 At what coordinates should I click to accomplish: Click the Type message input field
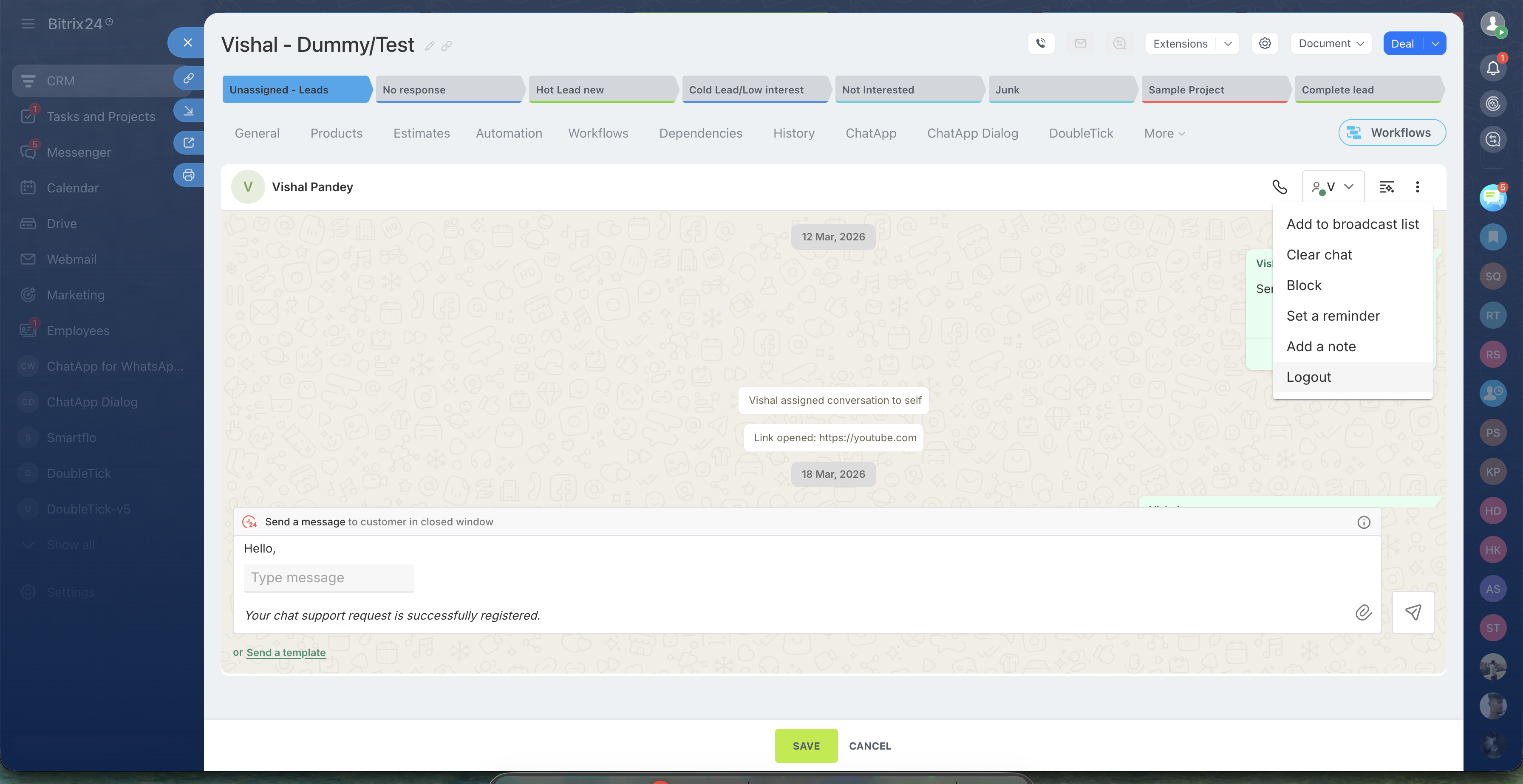[328, 578]
